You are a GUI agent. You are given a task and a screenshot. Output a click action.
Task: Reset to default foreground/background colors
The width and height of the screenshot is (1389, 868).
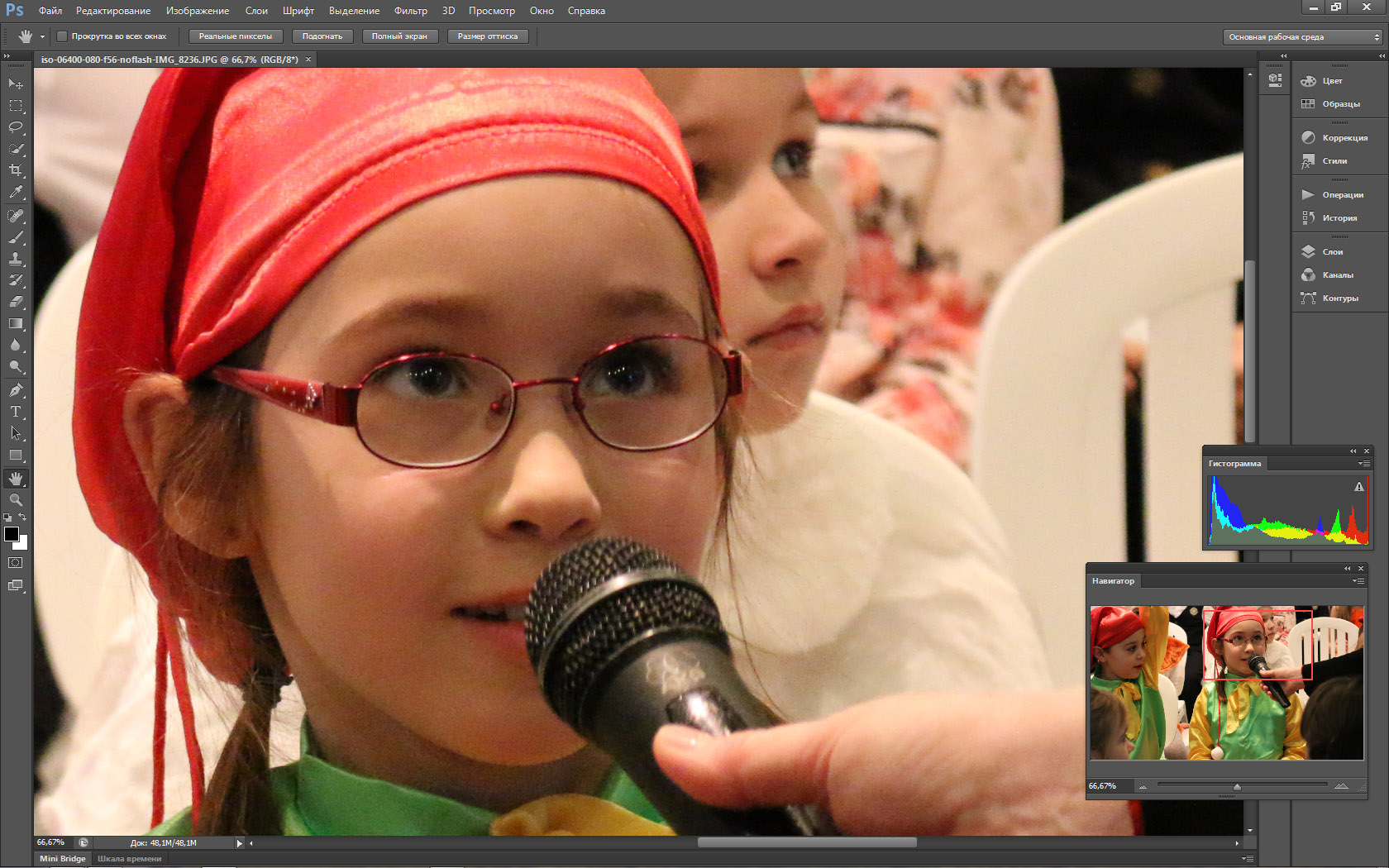(7, 517)
